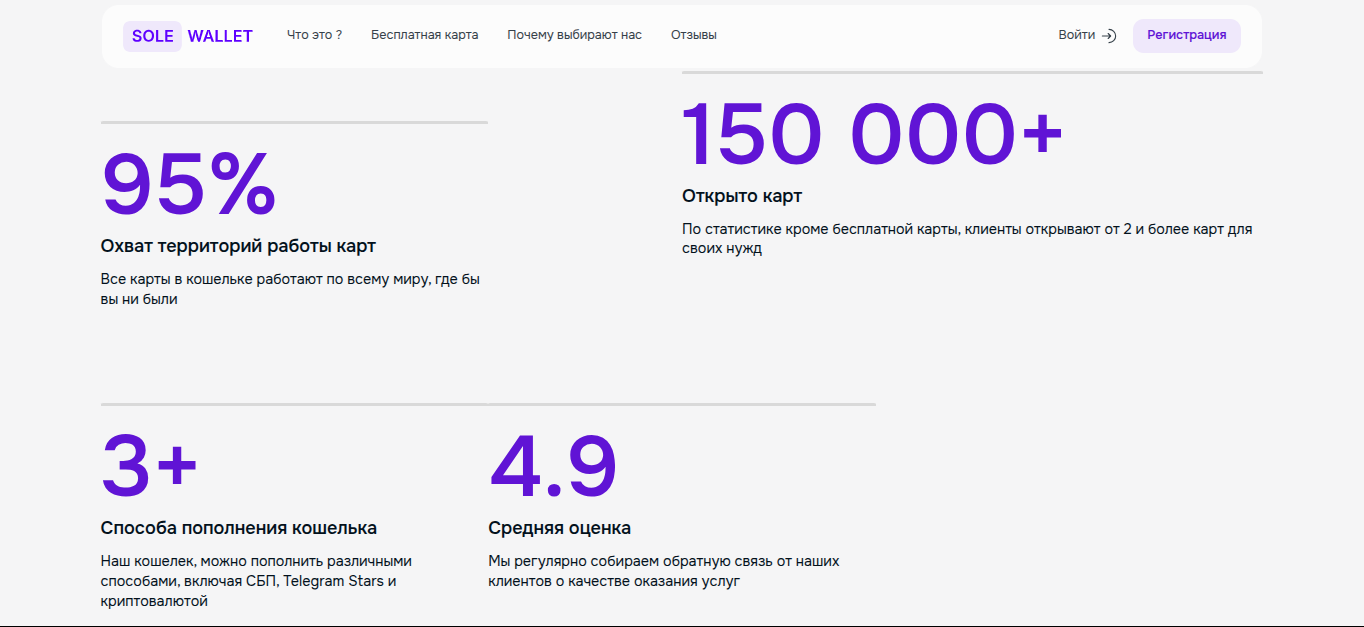Viewport: 1364px width, 627px height.
Task: Open the Отзывы section
Action: pyautogui.click(x=694, y=34)
